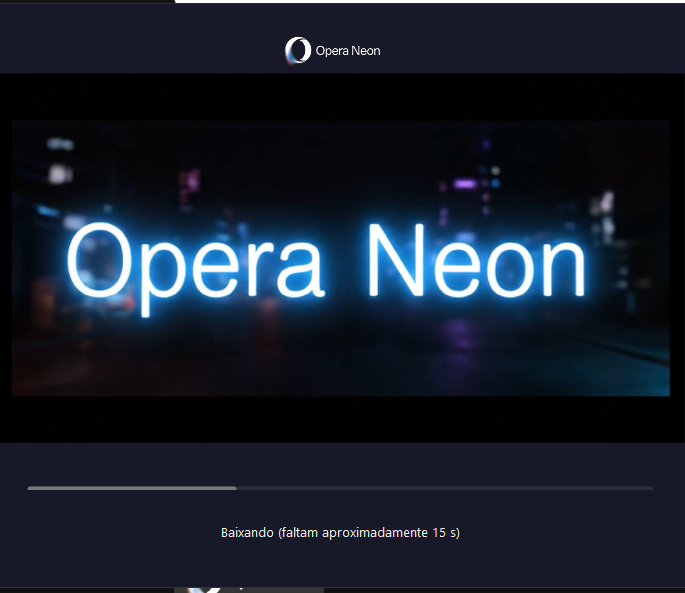
Task: Click the purple blurred light in banner
Action: tap(465, 184)
